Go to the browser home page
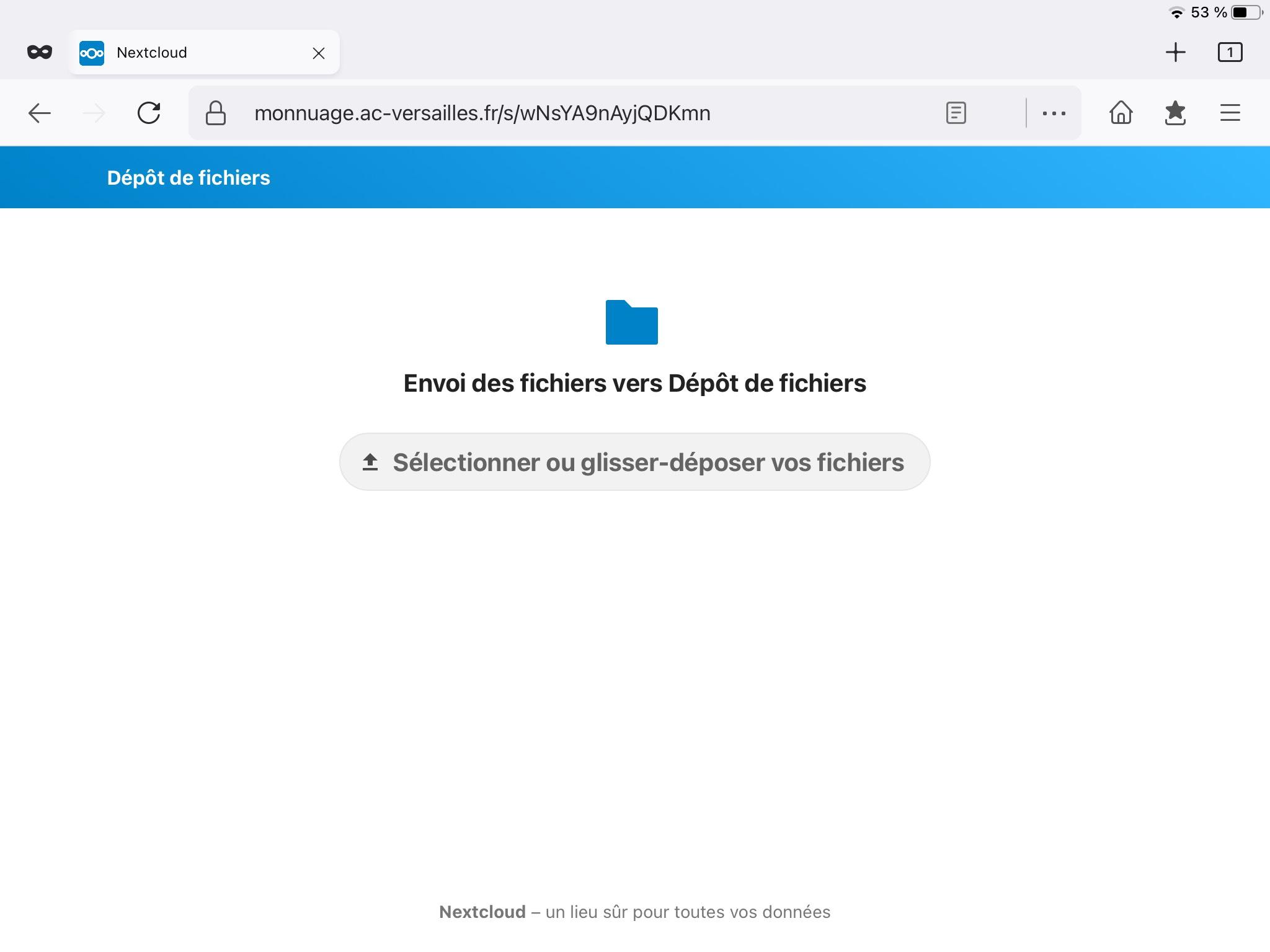The height and width of the screenshot is (952, 1270). (1121, 113)
